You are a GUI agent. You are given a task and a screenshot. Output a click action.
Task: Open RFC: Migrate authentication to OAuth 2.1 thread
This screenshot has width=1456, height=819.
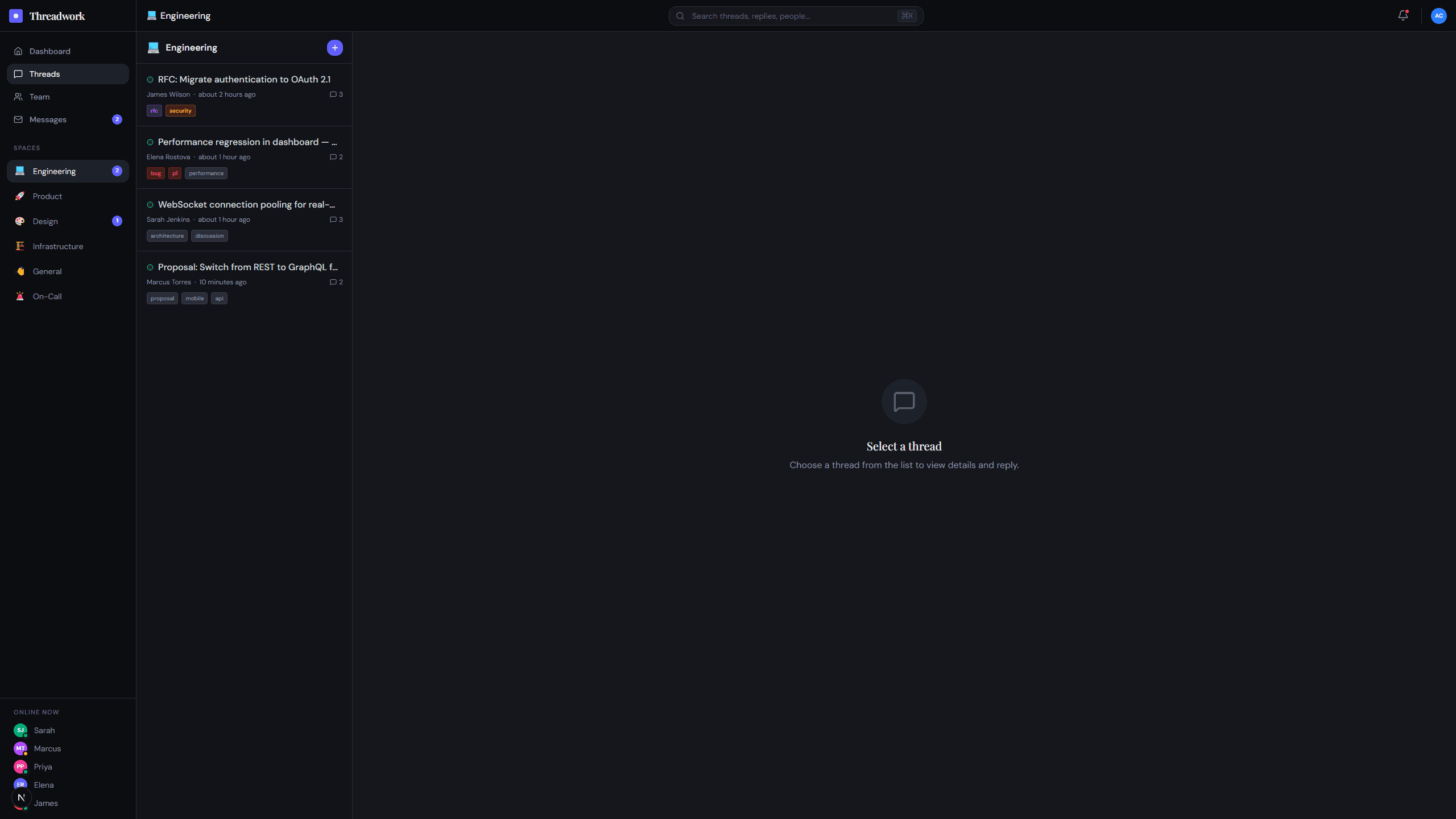tap(244, 95)
